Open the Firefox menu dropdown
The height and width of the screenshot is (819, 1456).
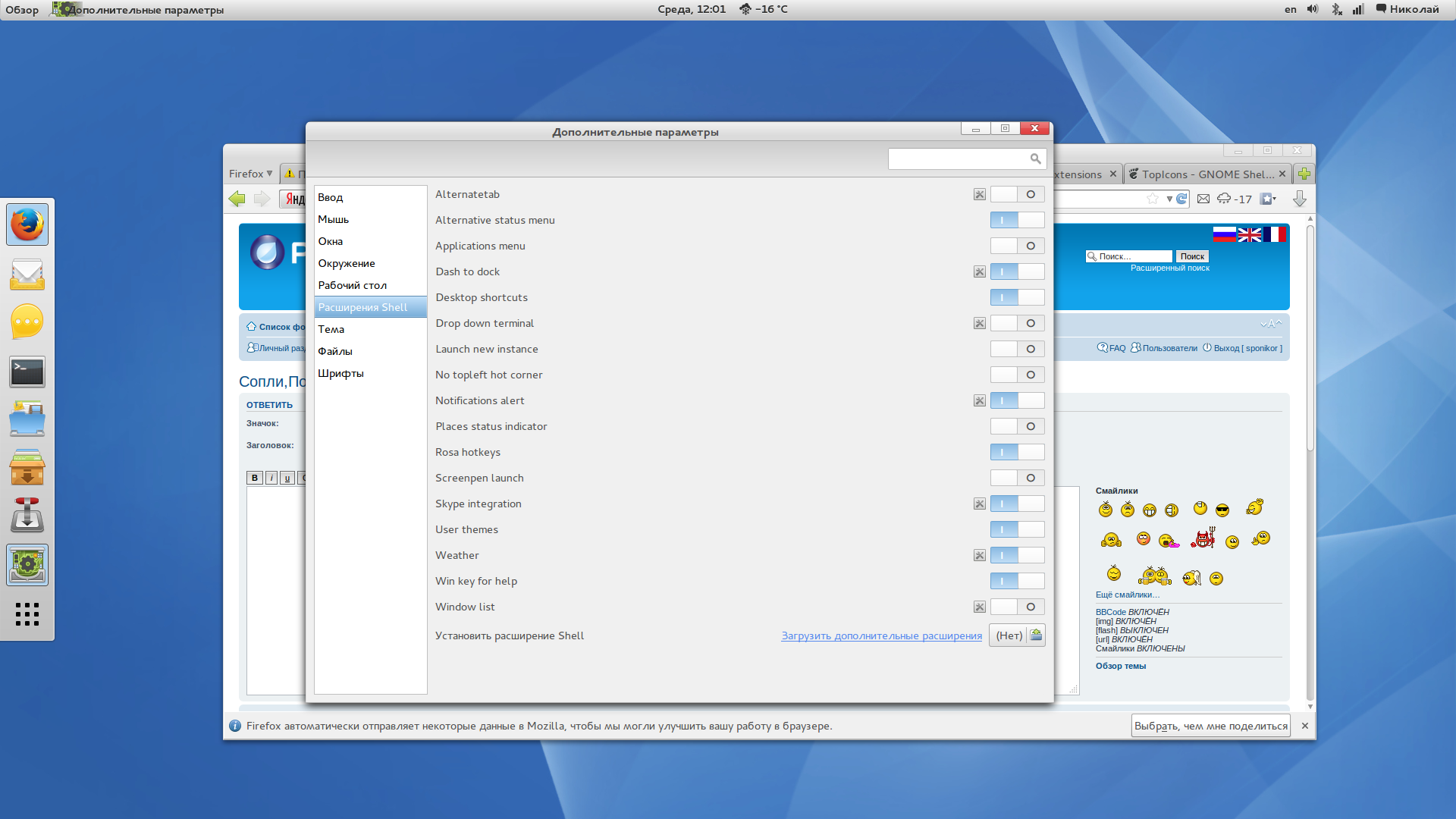pos(251,174)
